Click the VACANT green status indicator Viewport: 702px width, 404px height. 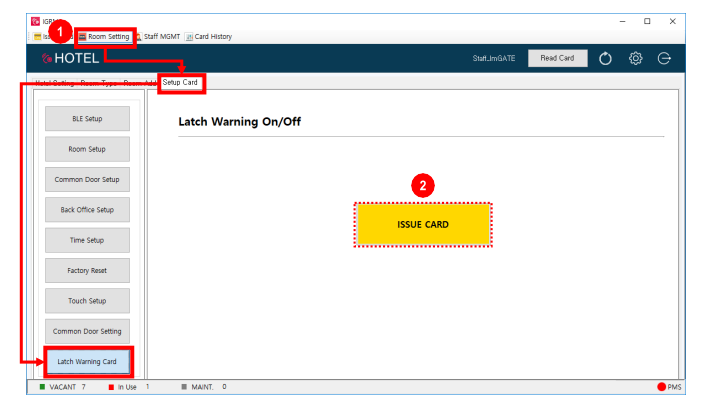coord(43,387)
